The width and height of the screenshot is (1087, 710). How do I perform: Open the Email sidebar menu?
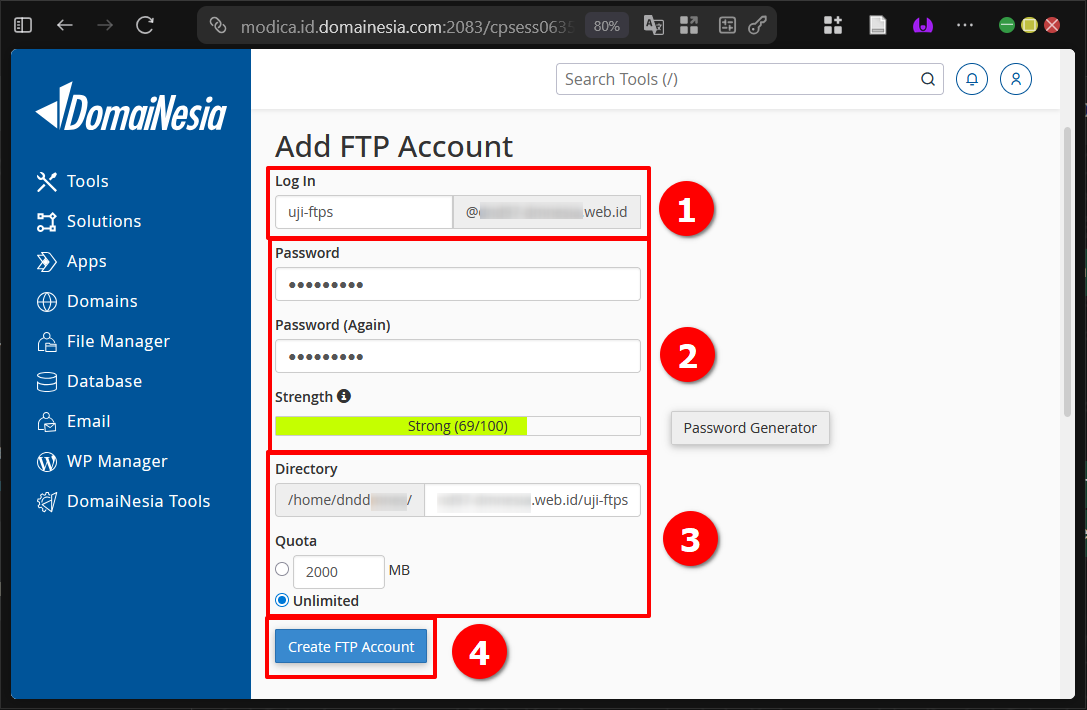tap(45, 421)
